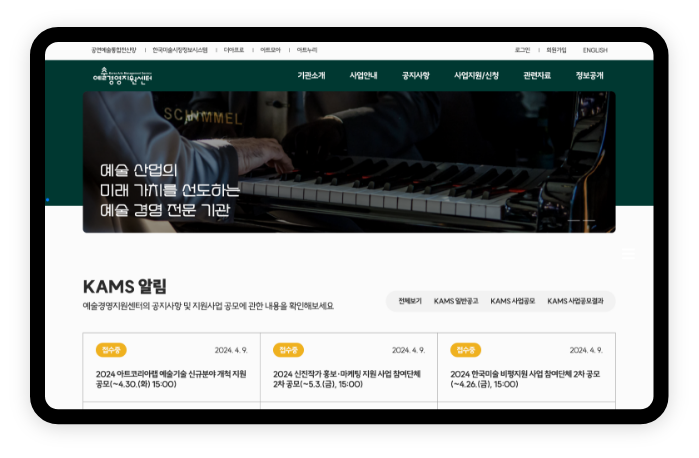Select the KAMS 사업공모 filter tab

(512, 301)
